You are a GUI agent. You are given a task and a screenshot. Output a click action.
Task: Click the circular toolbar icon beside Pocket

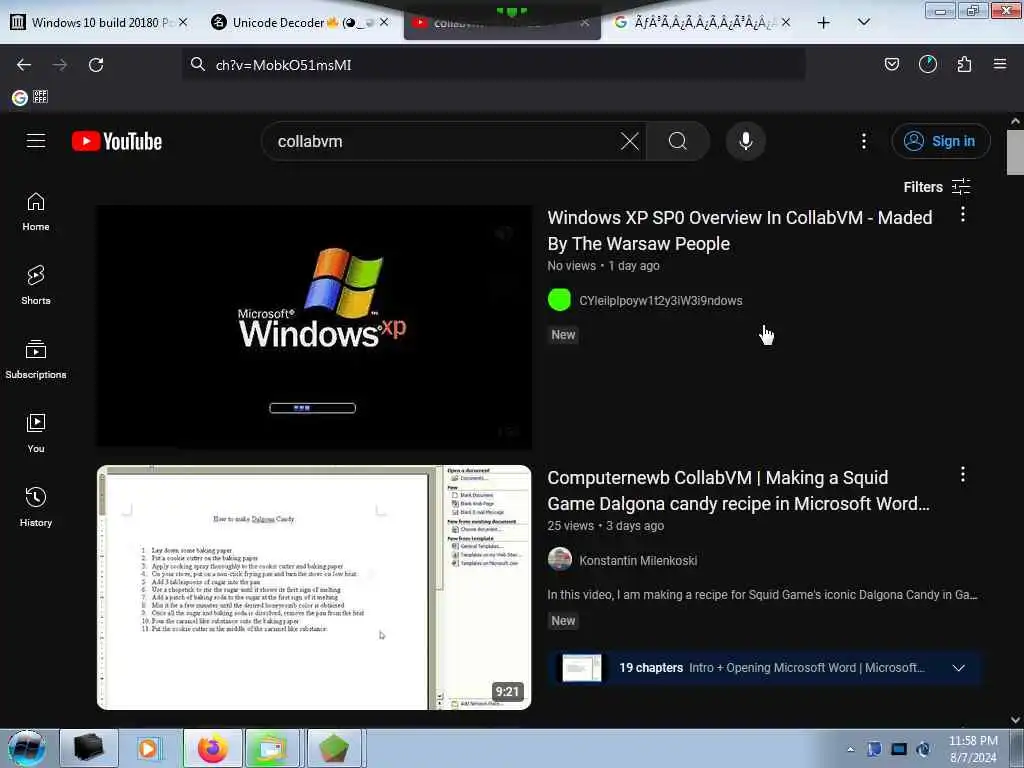click(x=927, y=64)
